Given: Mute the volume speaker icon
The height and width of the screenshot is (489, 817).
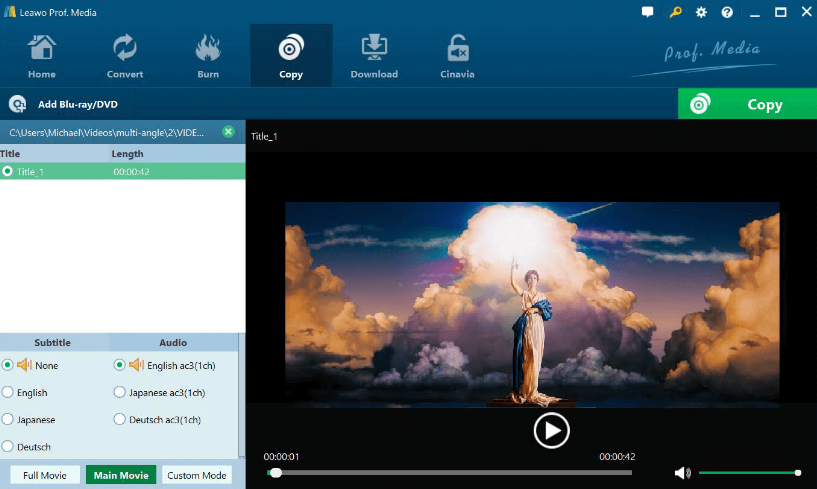Looking at the screenshot, I should click(x=682, y=473).
